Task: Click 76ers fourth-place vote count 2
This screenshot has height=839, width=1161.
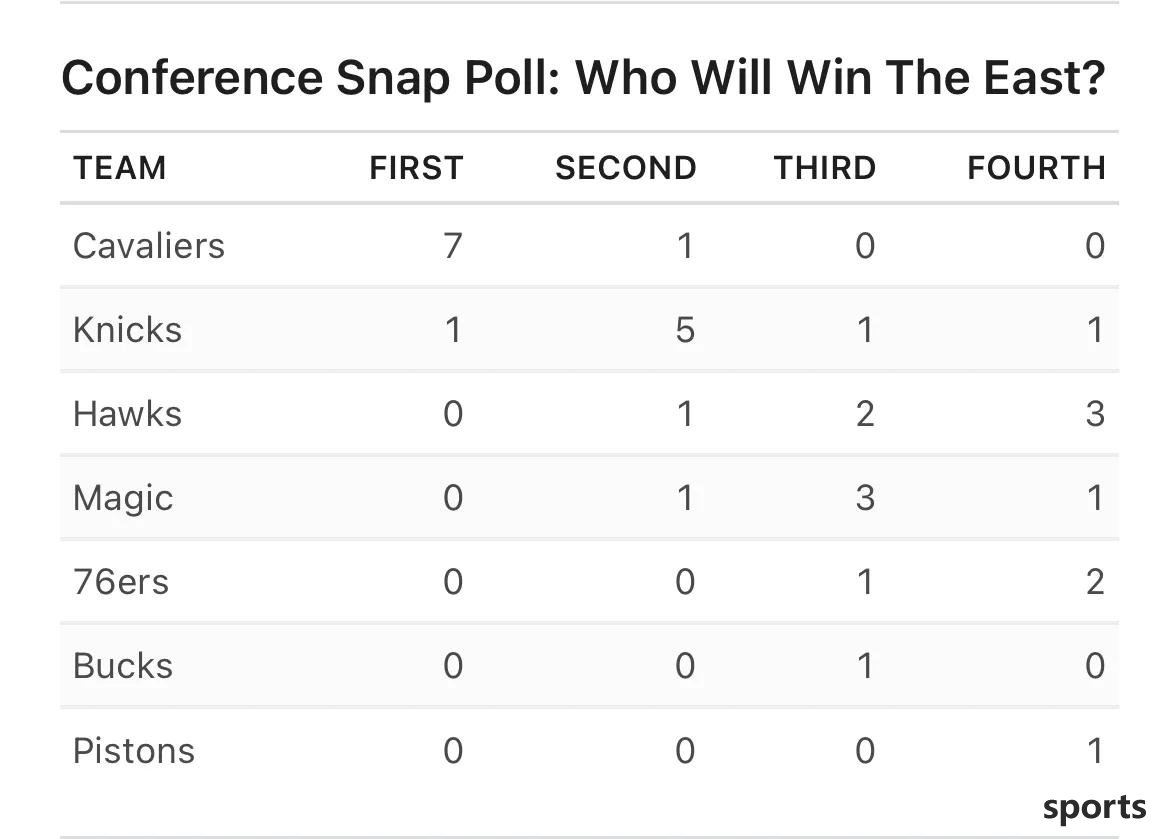Action: [x=1095, y=582]
